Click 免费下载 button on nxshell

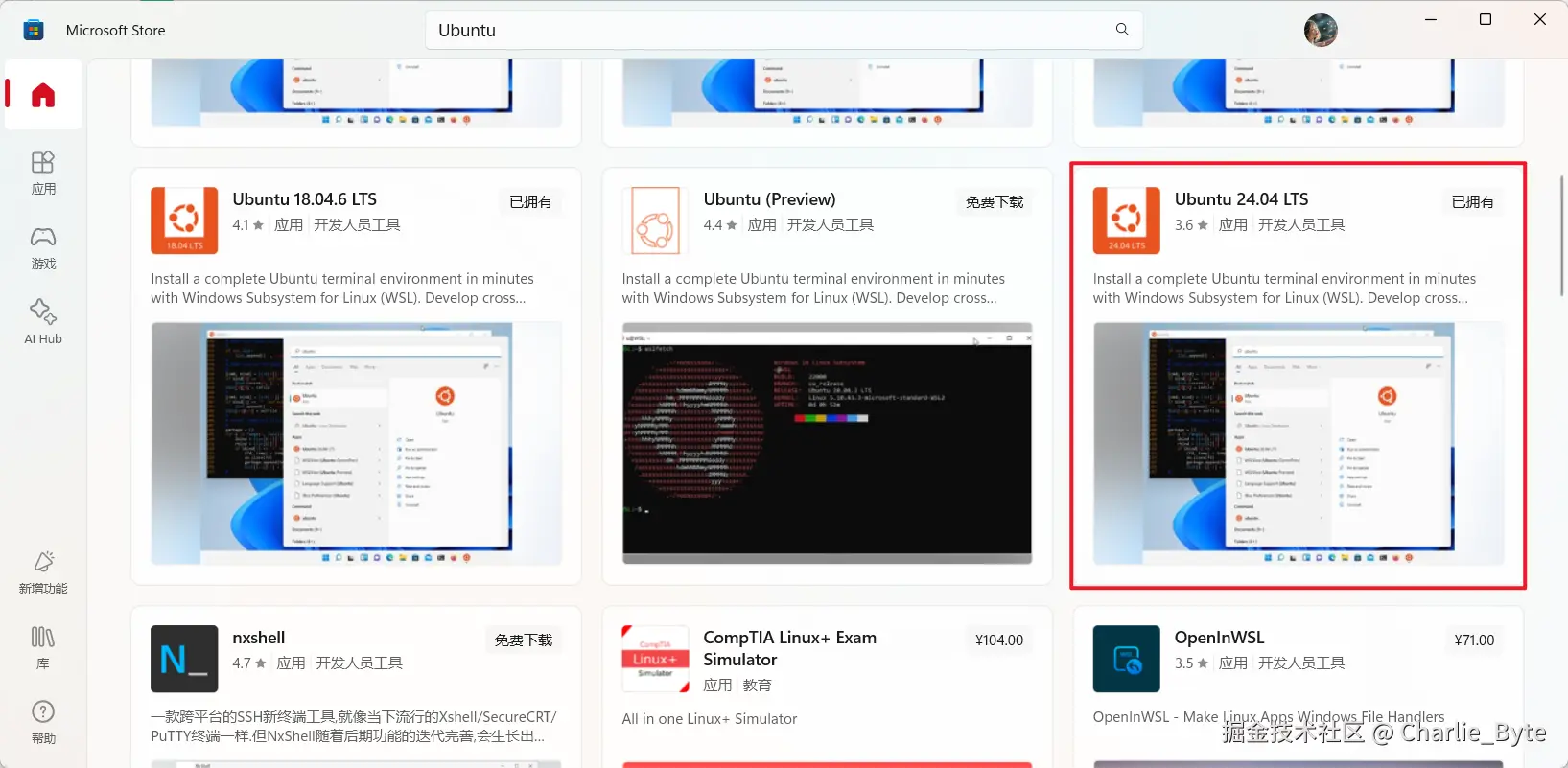(524, 640)
